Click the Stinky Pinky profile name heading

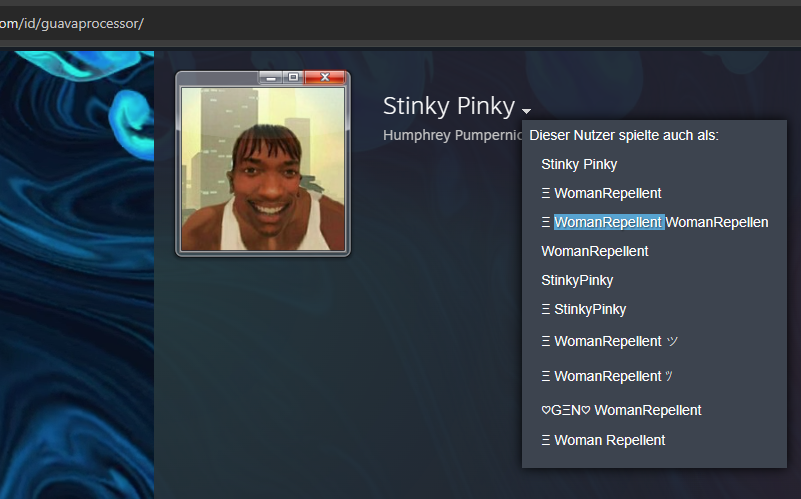pyautogui.click(x=449, y=106)
